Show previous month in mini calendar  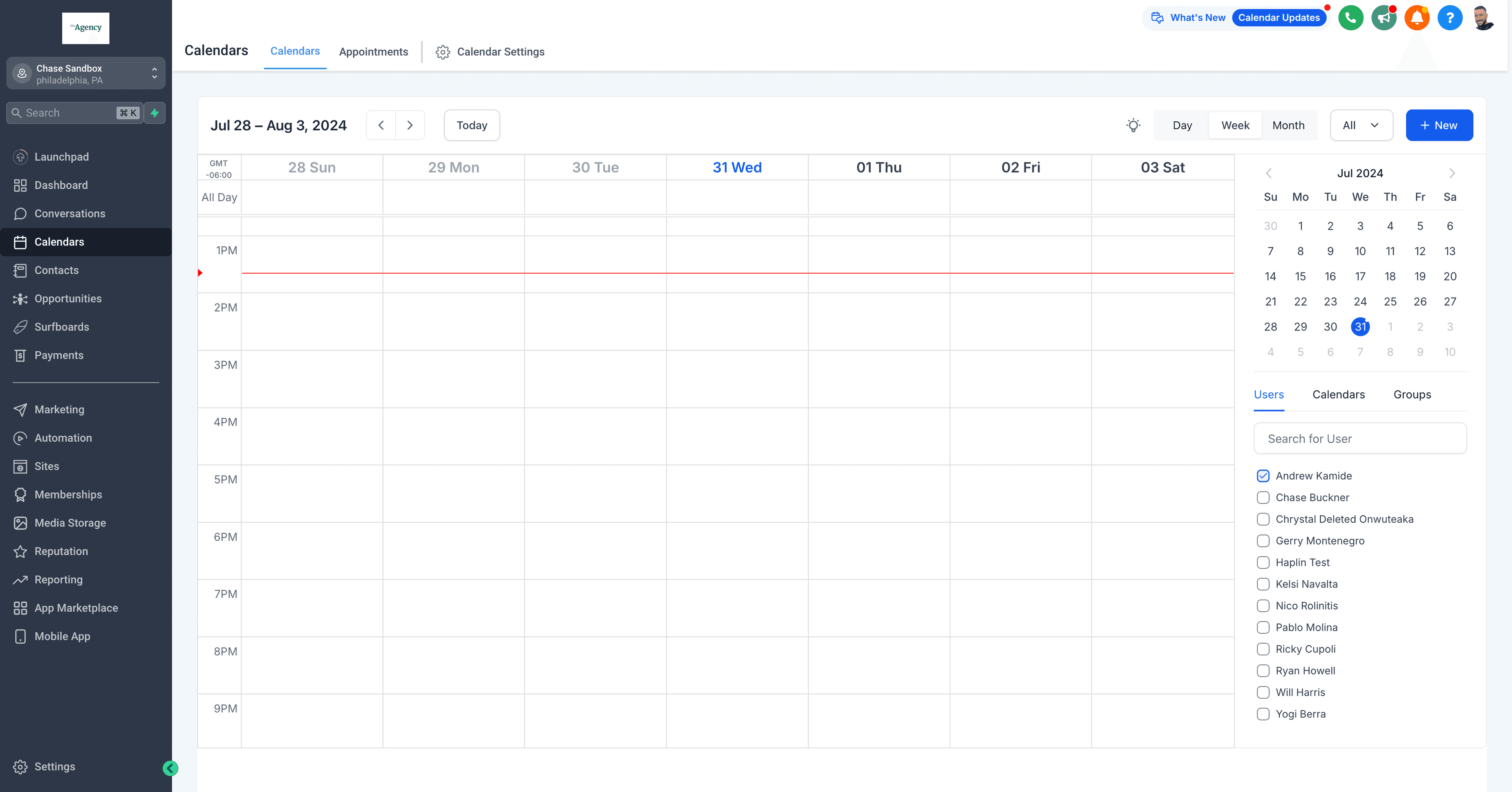click(1269, 173)
